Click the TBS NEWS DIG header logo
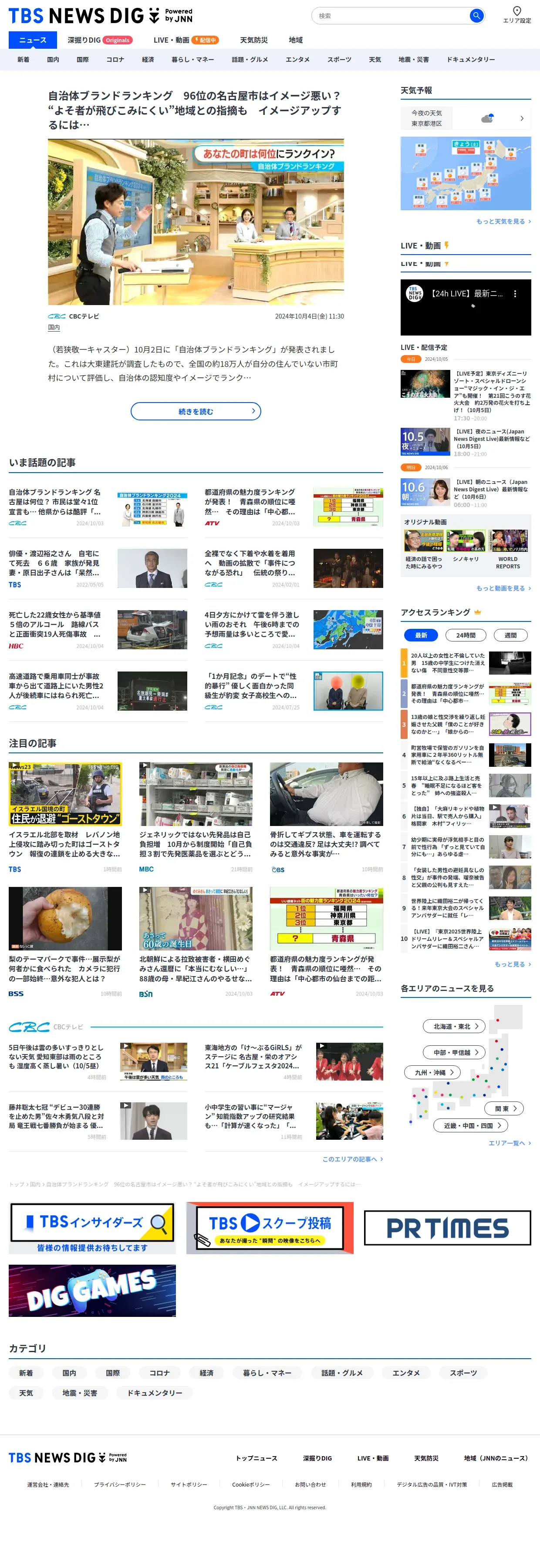Screen dimensions: 540x1568 (x=101, y=15)
